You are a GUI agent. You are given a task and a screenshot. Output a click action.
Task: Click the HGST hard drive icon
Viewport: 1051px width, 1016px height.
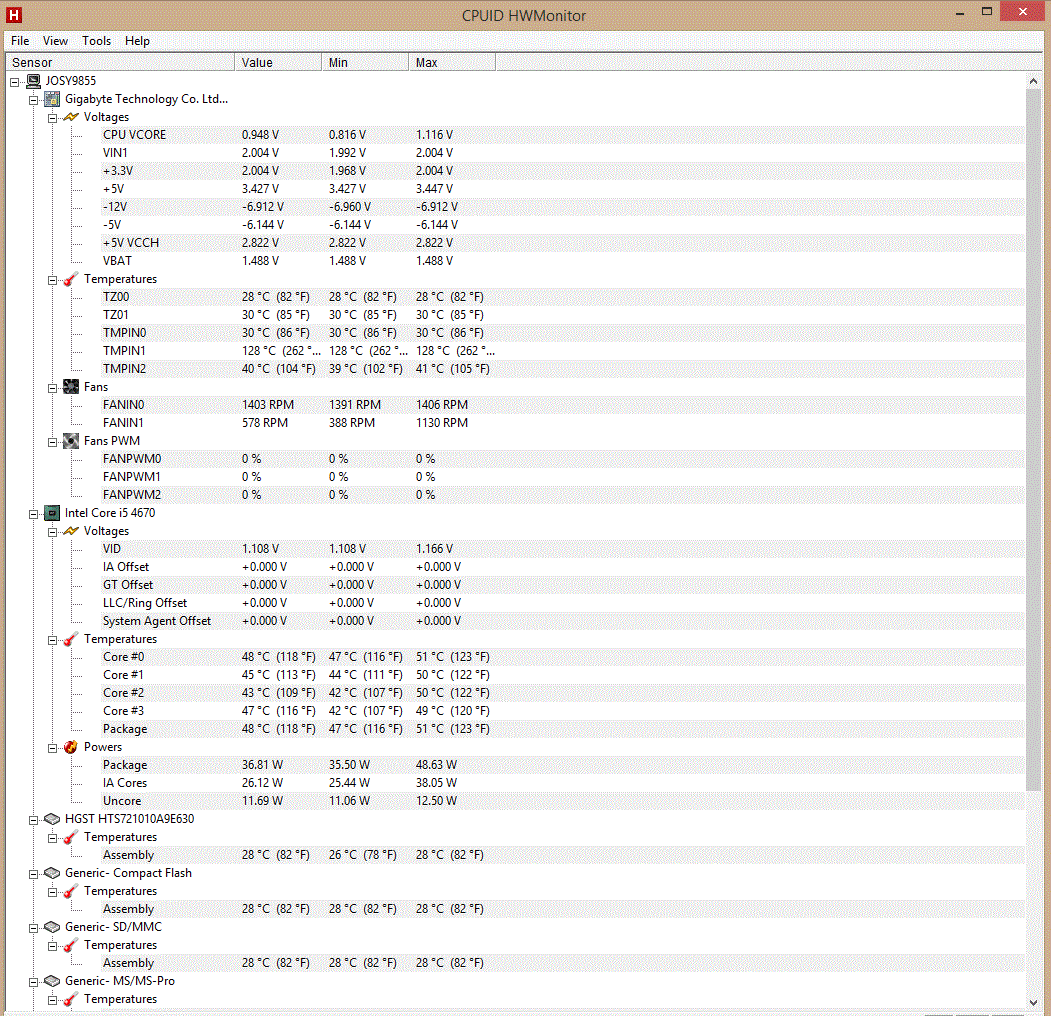click(52, 819)
